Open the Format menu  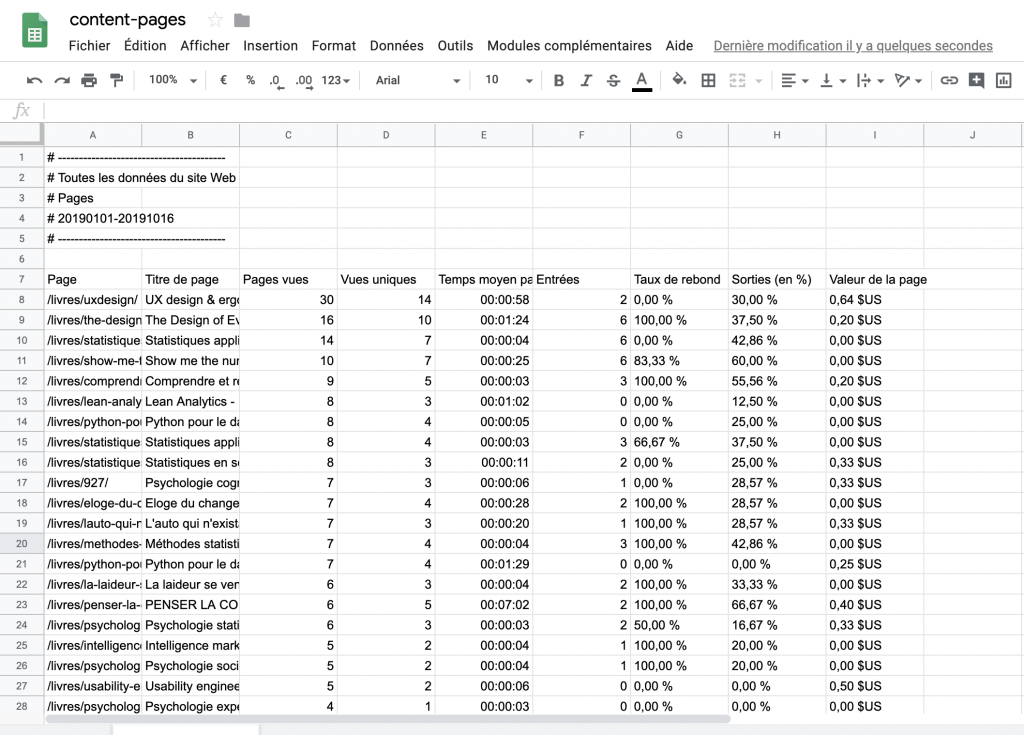click(334, 46)
